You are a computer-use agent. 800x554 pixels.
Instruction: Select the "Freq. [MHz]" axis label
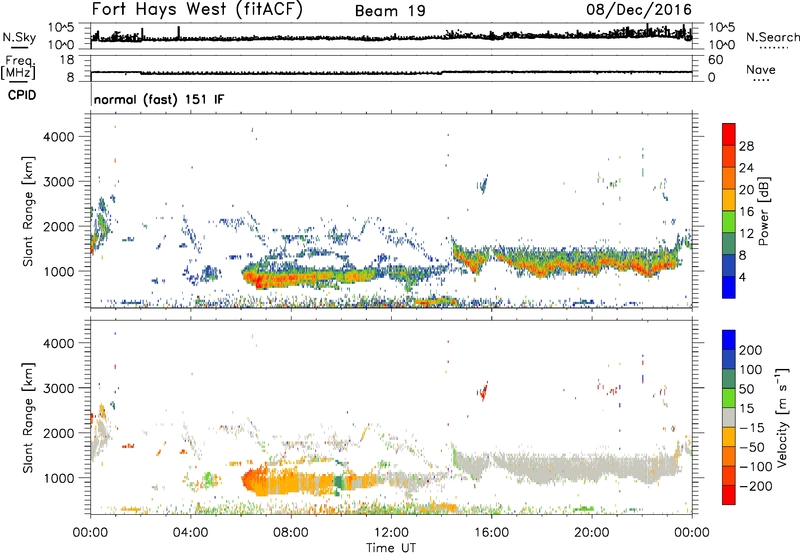(19, 67)
